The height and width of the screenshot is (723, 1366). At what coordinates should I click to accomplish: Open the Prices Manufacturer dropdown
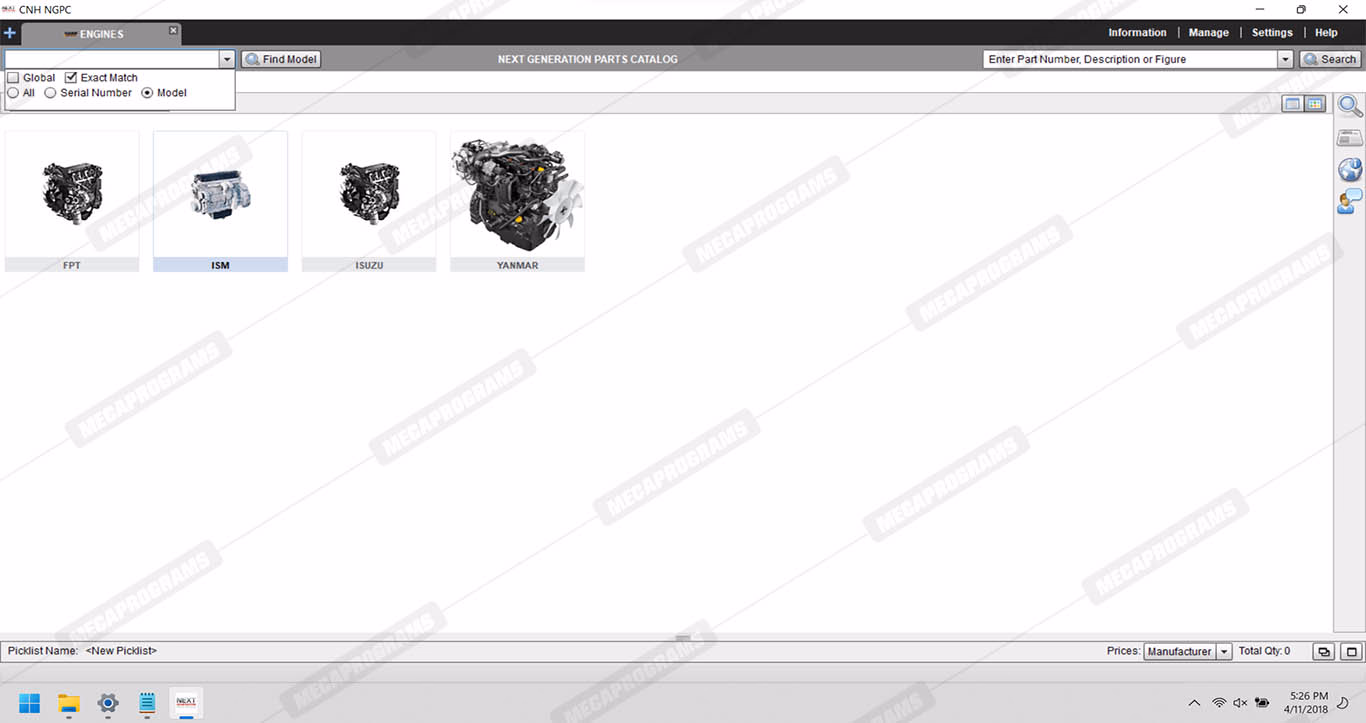click(1224, 651)
